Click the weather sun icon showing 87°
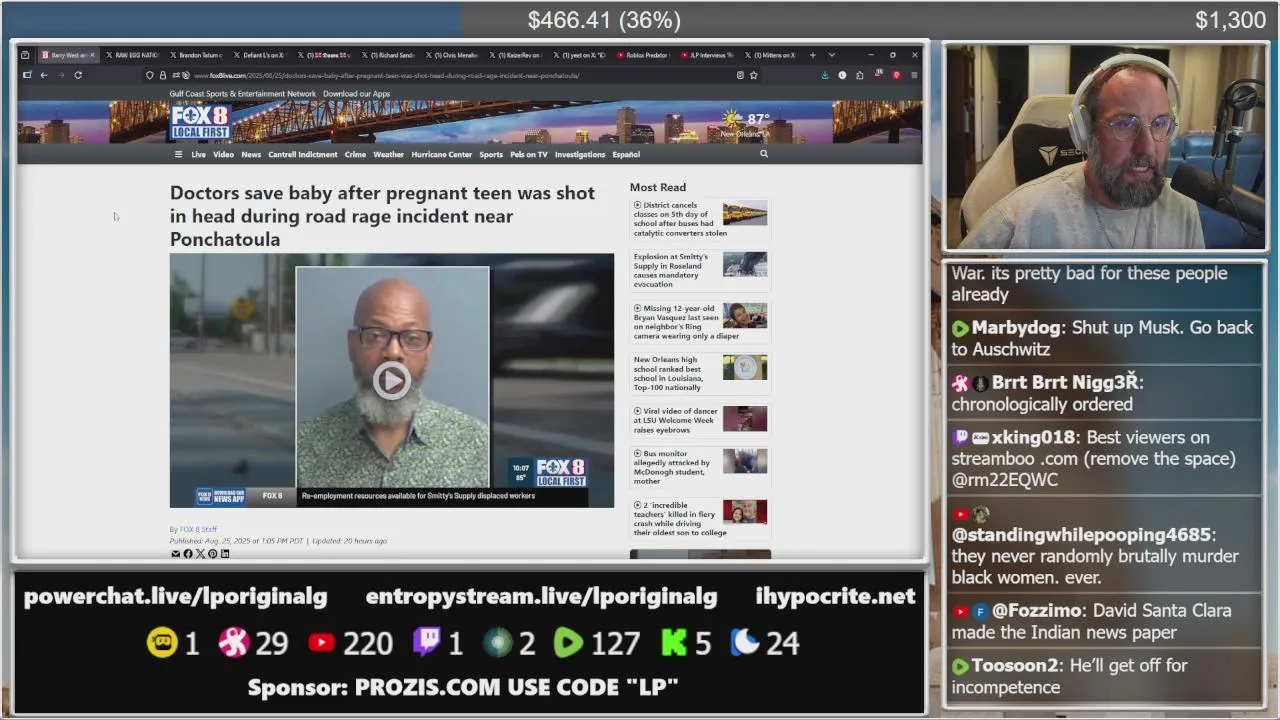The image size is (1280, 720). 734,119
